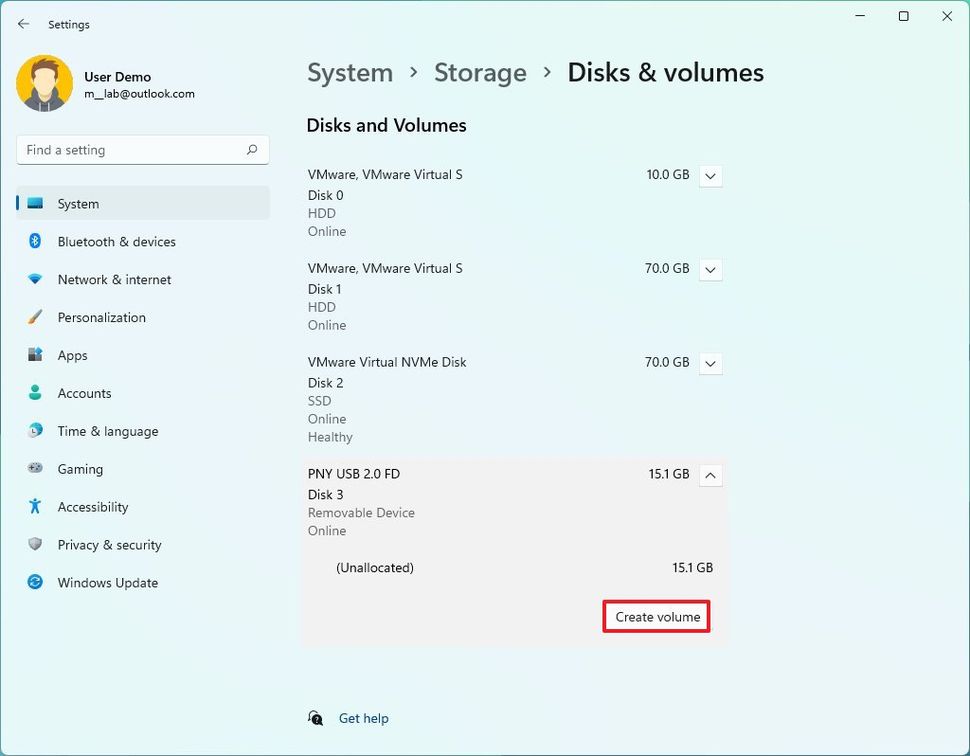
Task: Collapse the PNY USB 2.0 FD section
Action: pos(710,475)
